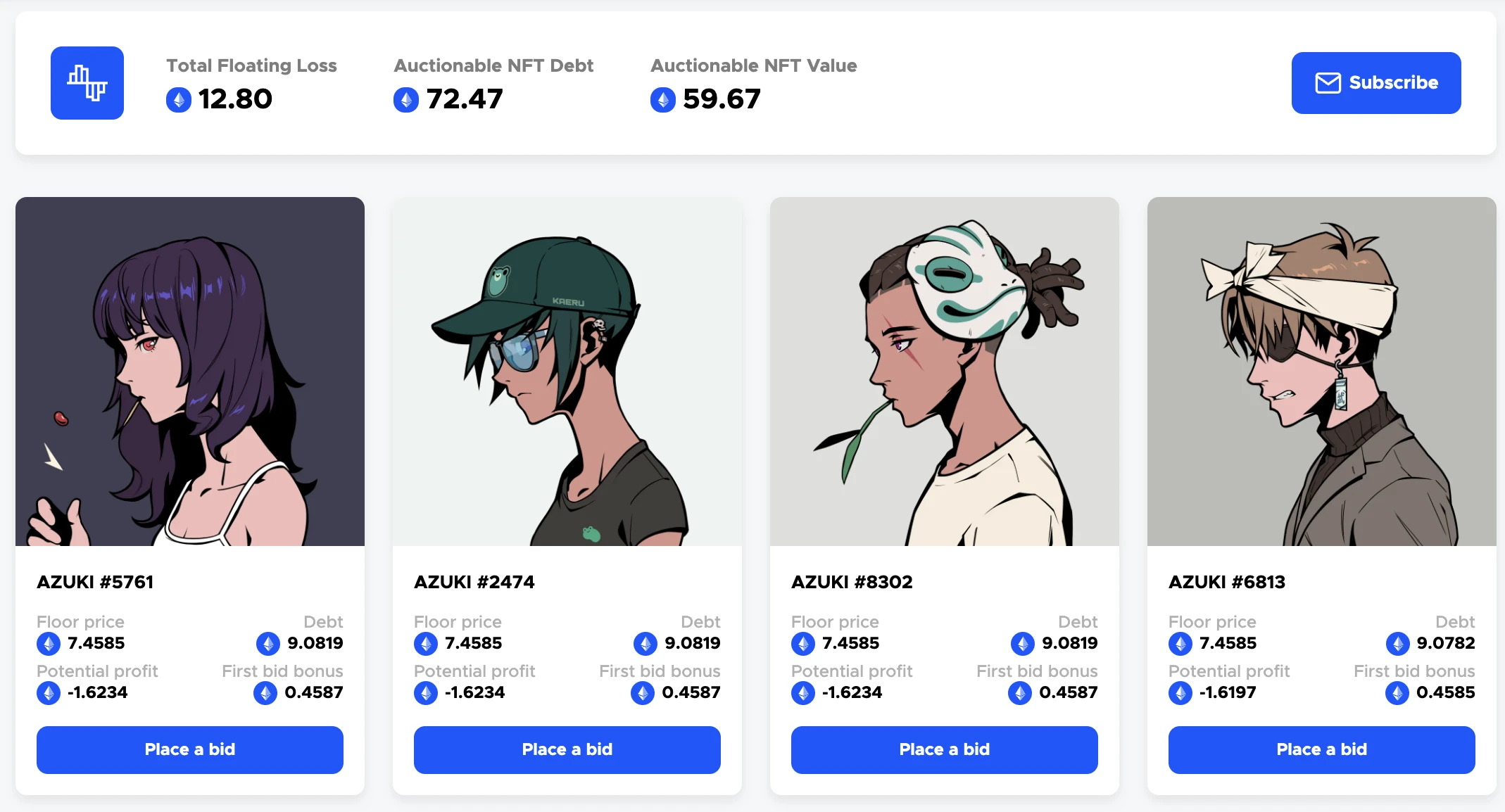The width and height of the screenshot is (1505, 812).
Task: Click the blue auction chart logo icon
Action: [x=87, y=83]
